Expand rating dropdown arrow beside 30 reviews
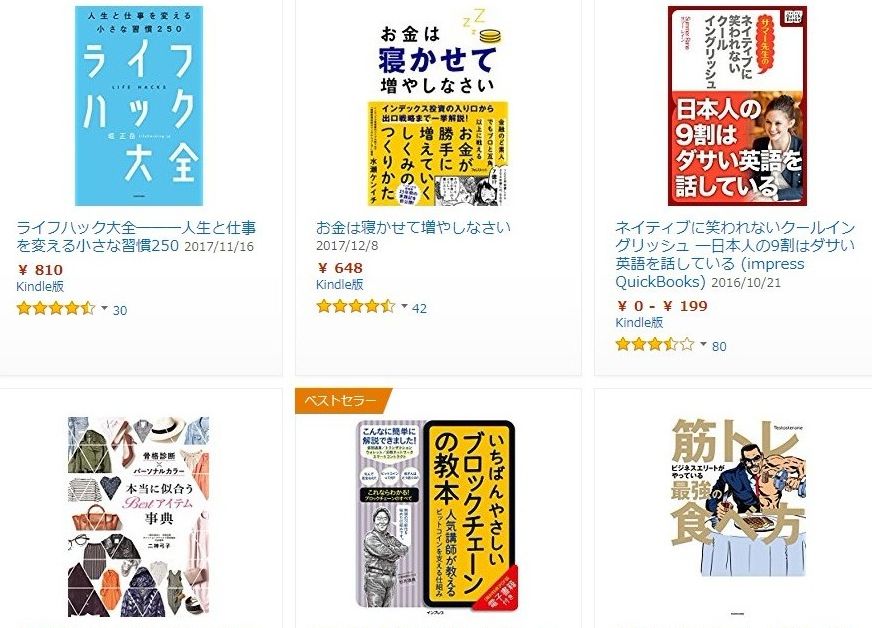The width and height of the screenshot is (872, 628). click(104, 308)
